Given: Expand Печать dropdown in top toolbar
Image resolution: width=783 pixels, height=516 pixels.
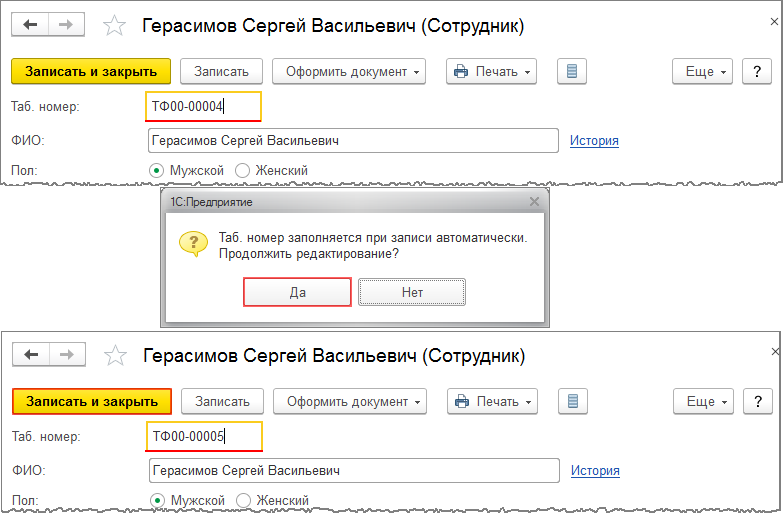Looking at the screenshot, I should pos(491,71).
